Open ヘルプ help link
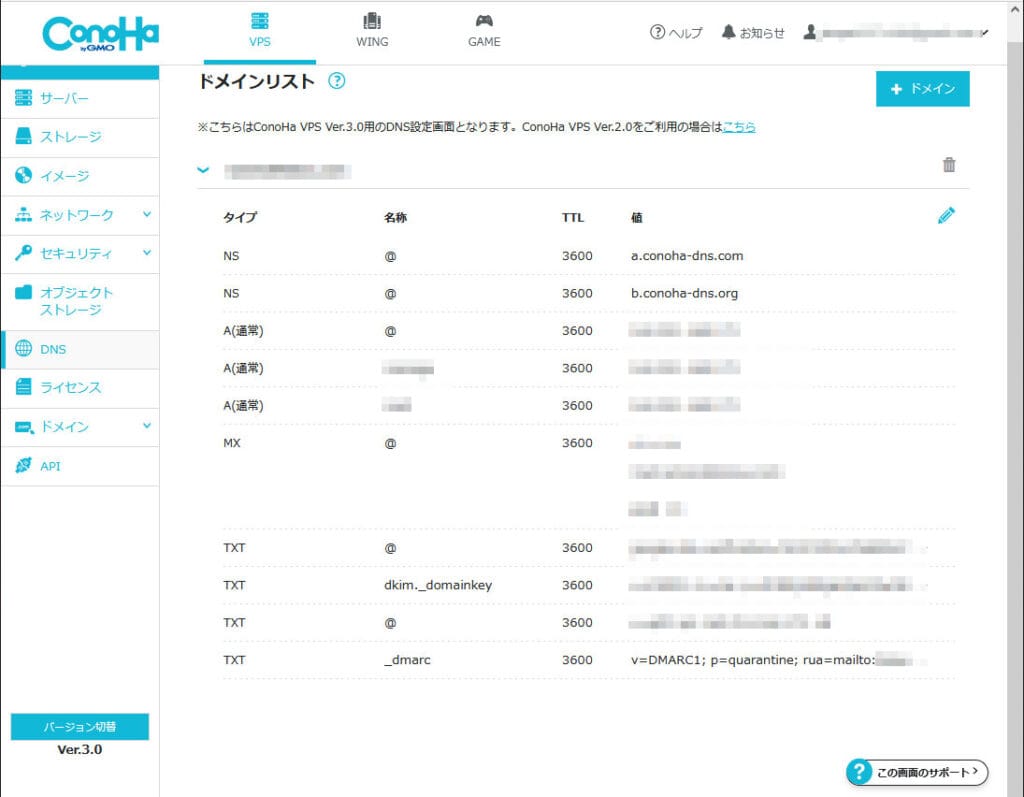 676,32
